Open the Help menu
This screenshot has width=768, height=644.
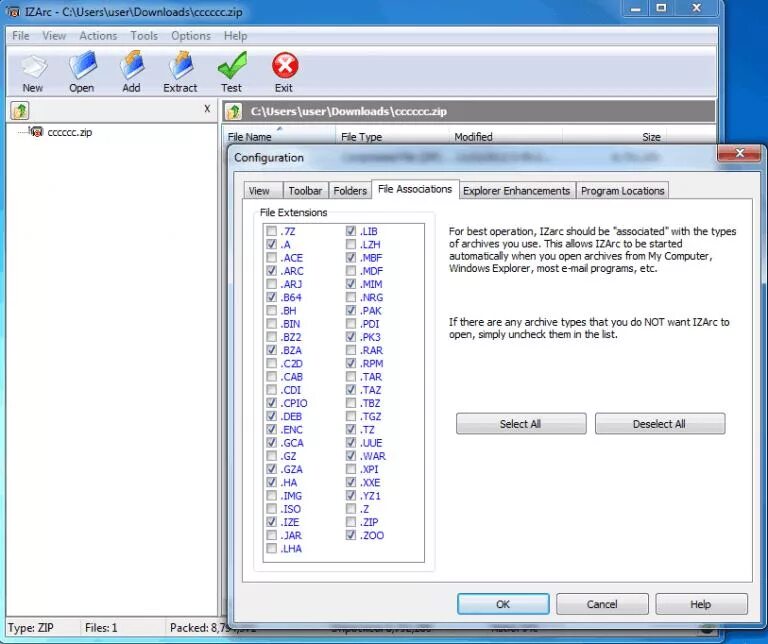tap(236, 36)
